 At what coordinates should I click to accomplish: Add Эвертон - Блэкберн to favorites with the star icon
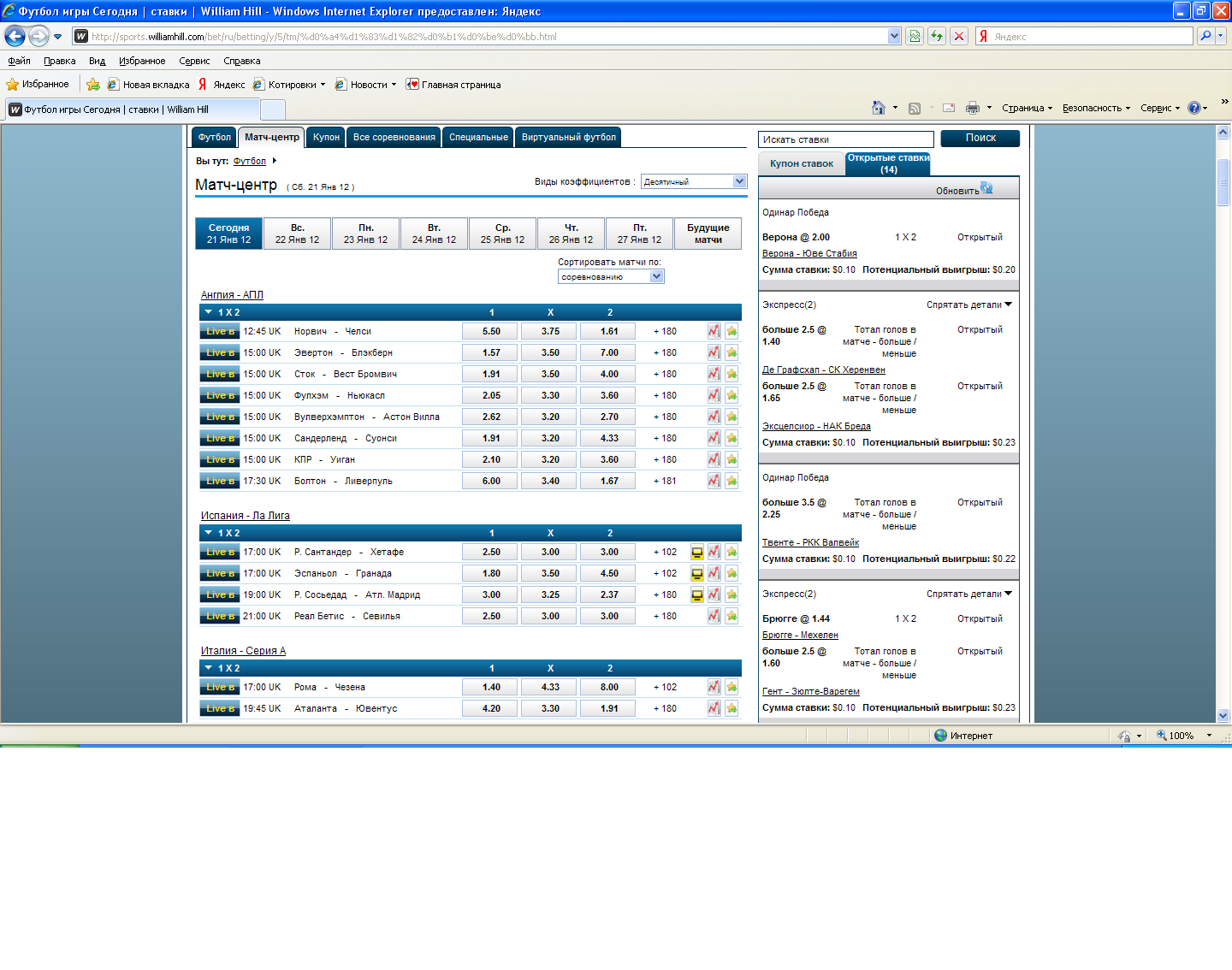click(731, 352)
